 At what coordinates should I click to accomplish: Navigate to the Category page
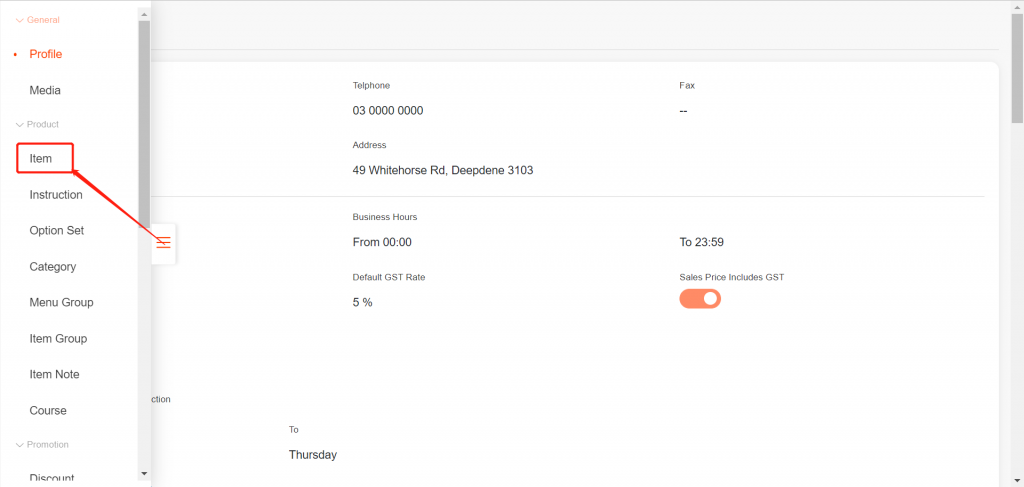[x=53, y=267]
